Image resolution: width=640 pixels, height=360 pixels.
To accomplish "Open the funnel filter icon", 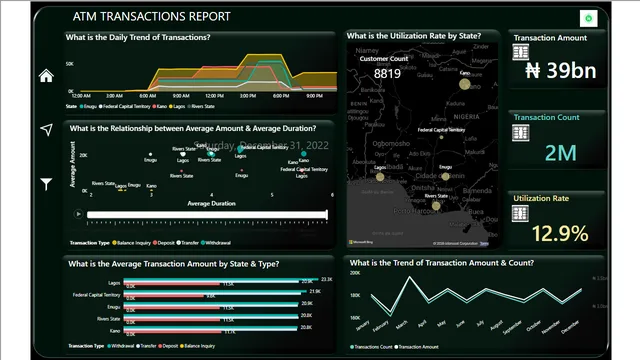I will [46, 184].
